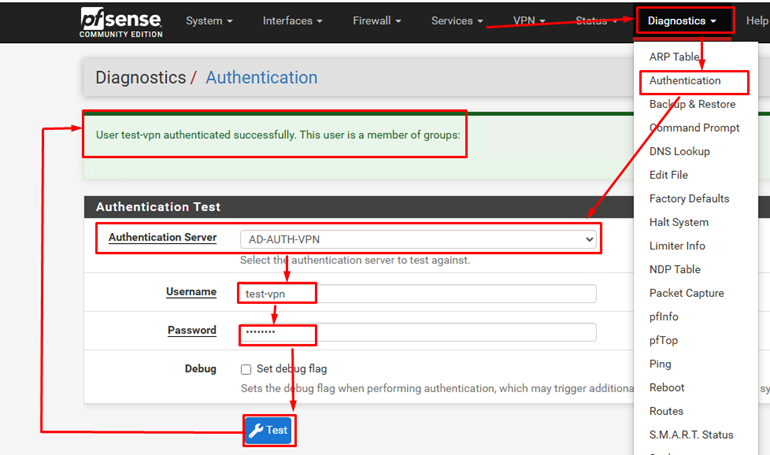Click the Username input field
The height and width of the screenshot is (455, 770).
(417, 293)
